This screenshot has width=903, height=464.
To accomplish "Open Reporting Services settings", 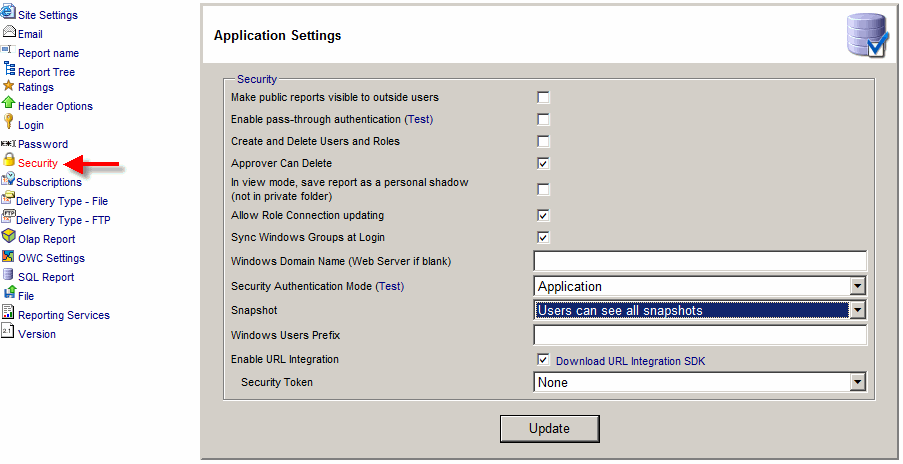I will [x=64, y=315].
